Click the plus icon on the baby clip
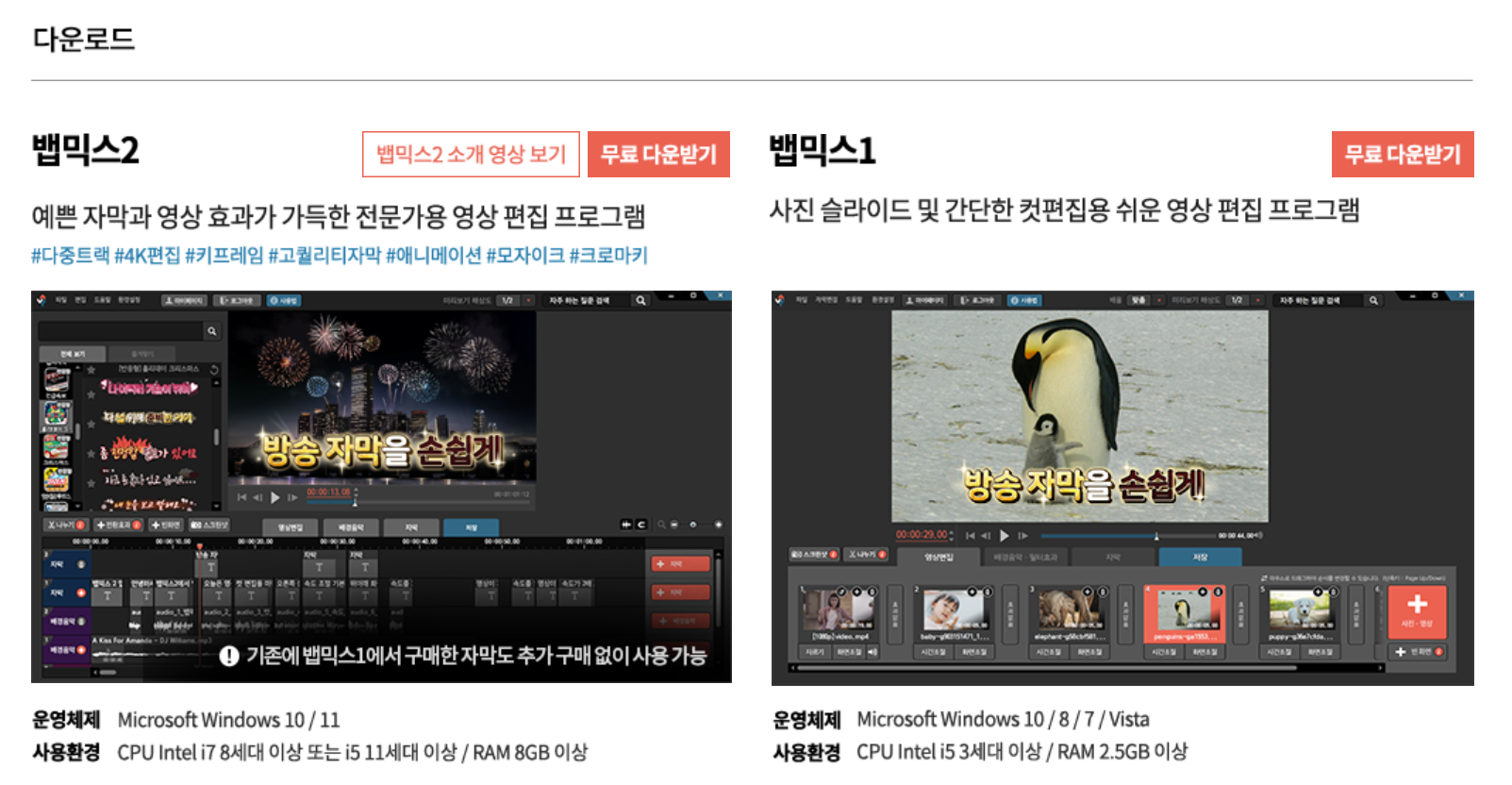The image size is (1512, 785). 972,592
